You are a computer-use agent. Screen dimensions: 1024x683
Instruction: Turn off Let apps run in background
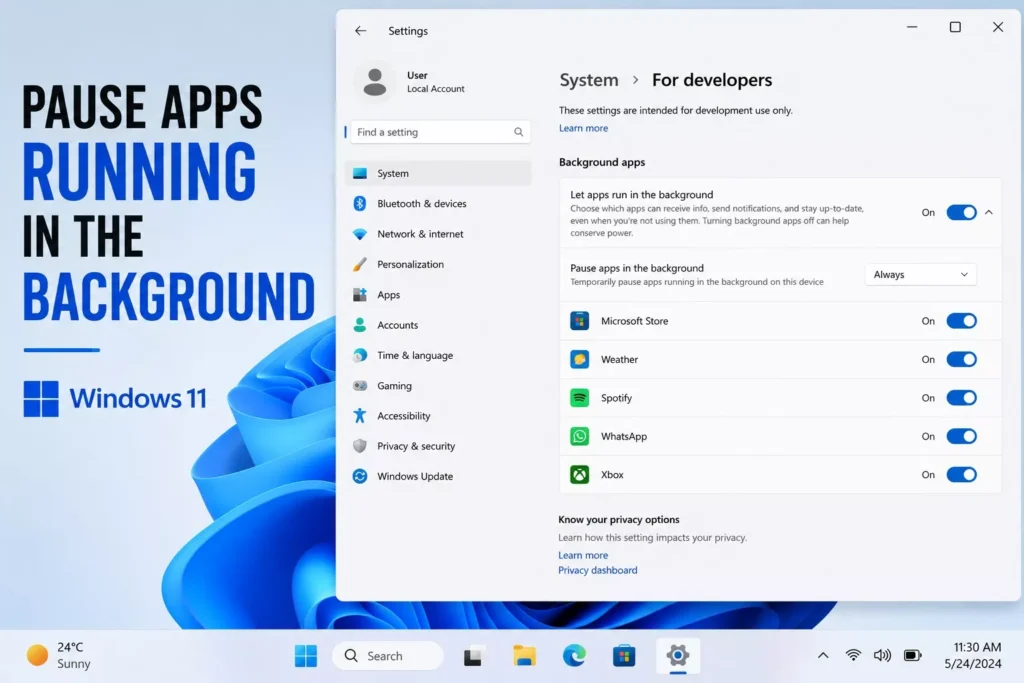tap(961, 212)
